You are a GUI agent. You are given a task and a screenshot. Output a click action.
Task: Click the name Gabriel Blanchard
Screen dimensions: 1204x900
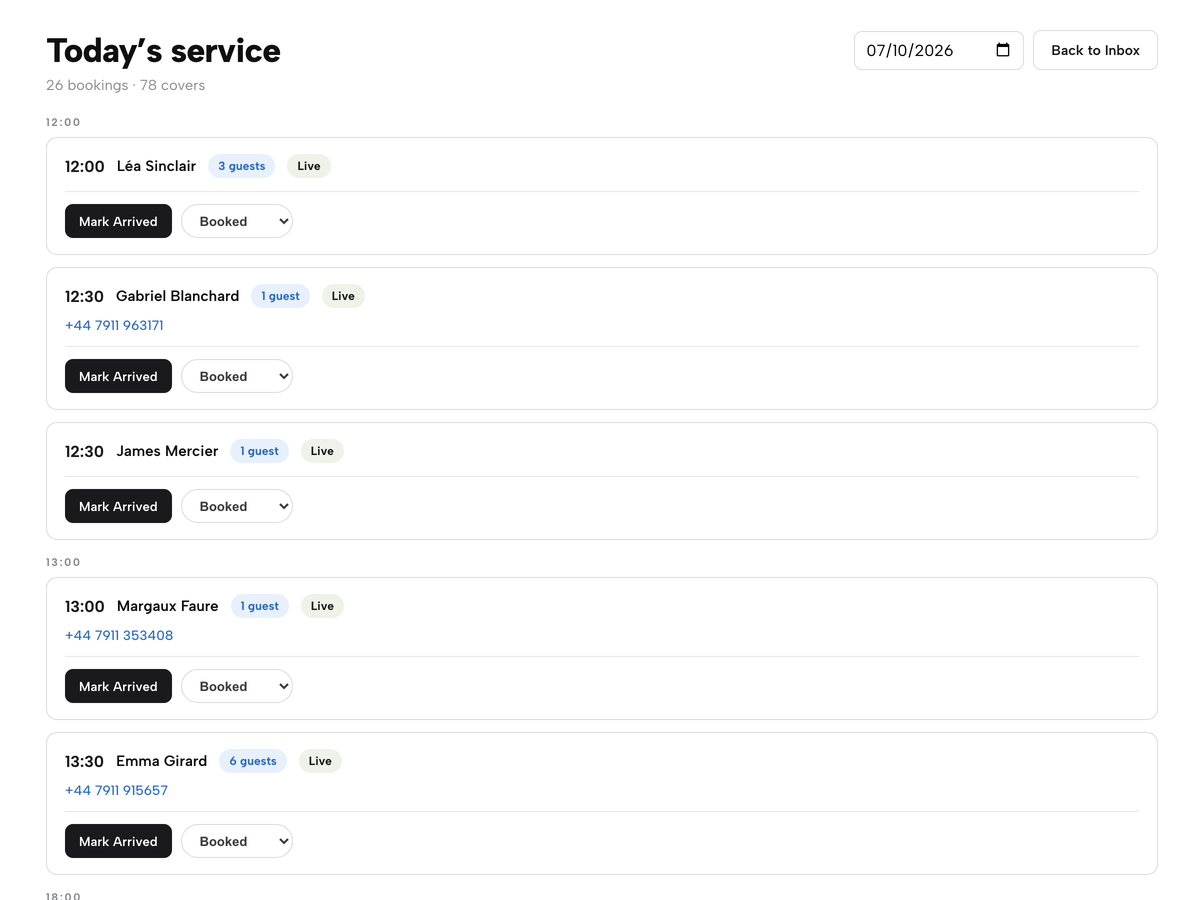(x=177, y=296)
